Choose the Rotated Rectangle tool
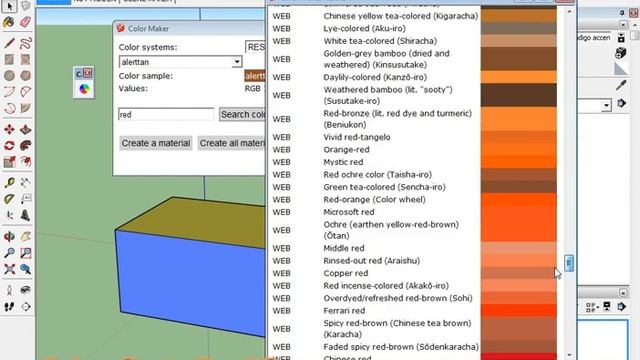 pyautogui.click(x=25, y=59)
